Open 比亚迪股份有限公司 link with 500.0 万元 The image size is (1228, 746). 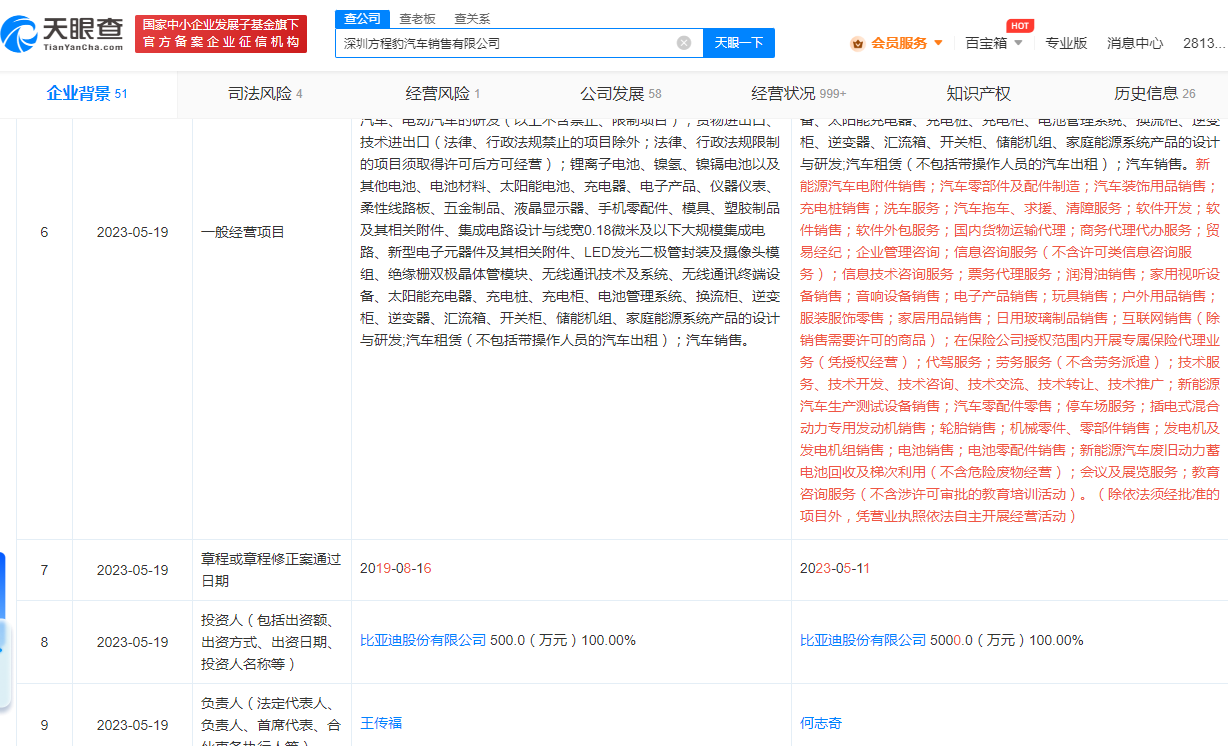pos(423,640)
